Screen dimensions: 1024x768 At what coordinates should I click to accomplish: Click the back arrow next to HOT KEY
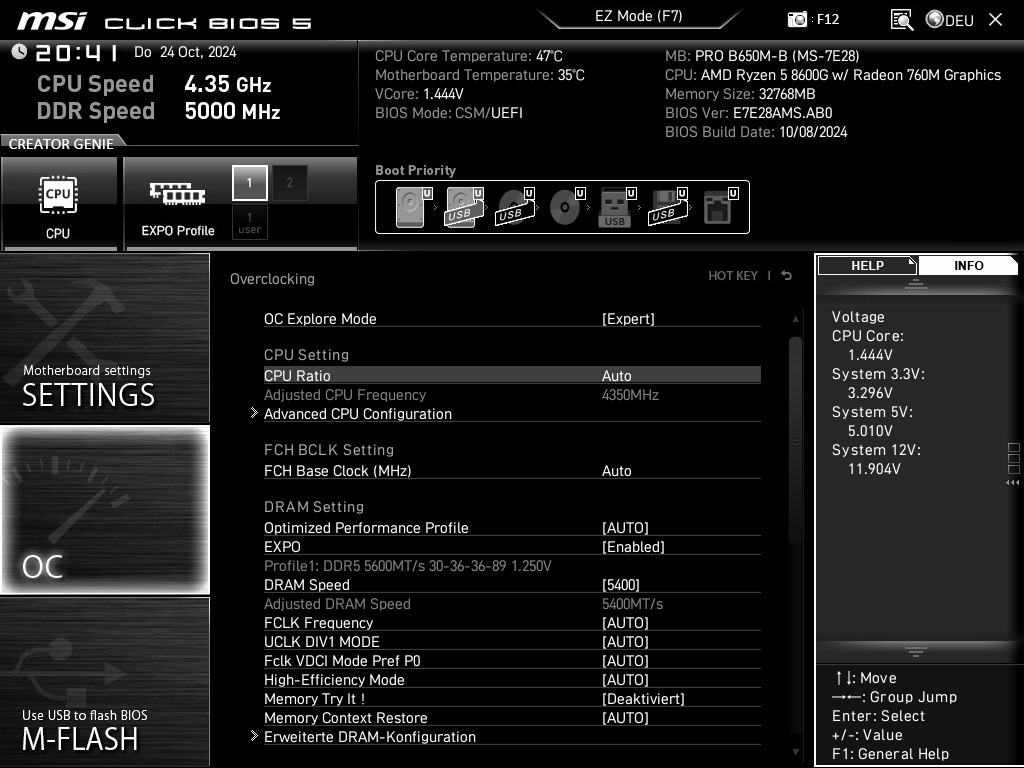(787, 276)
